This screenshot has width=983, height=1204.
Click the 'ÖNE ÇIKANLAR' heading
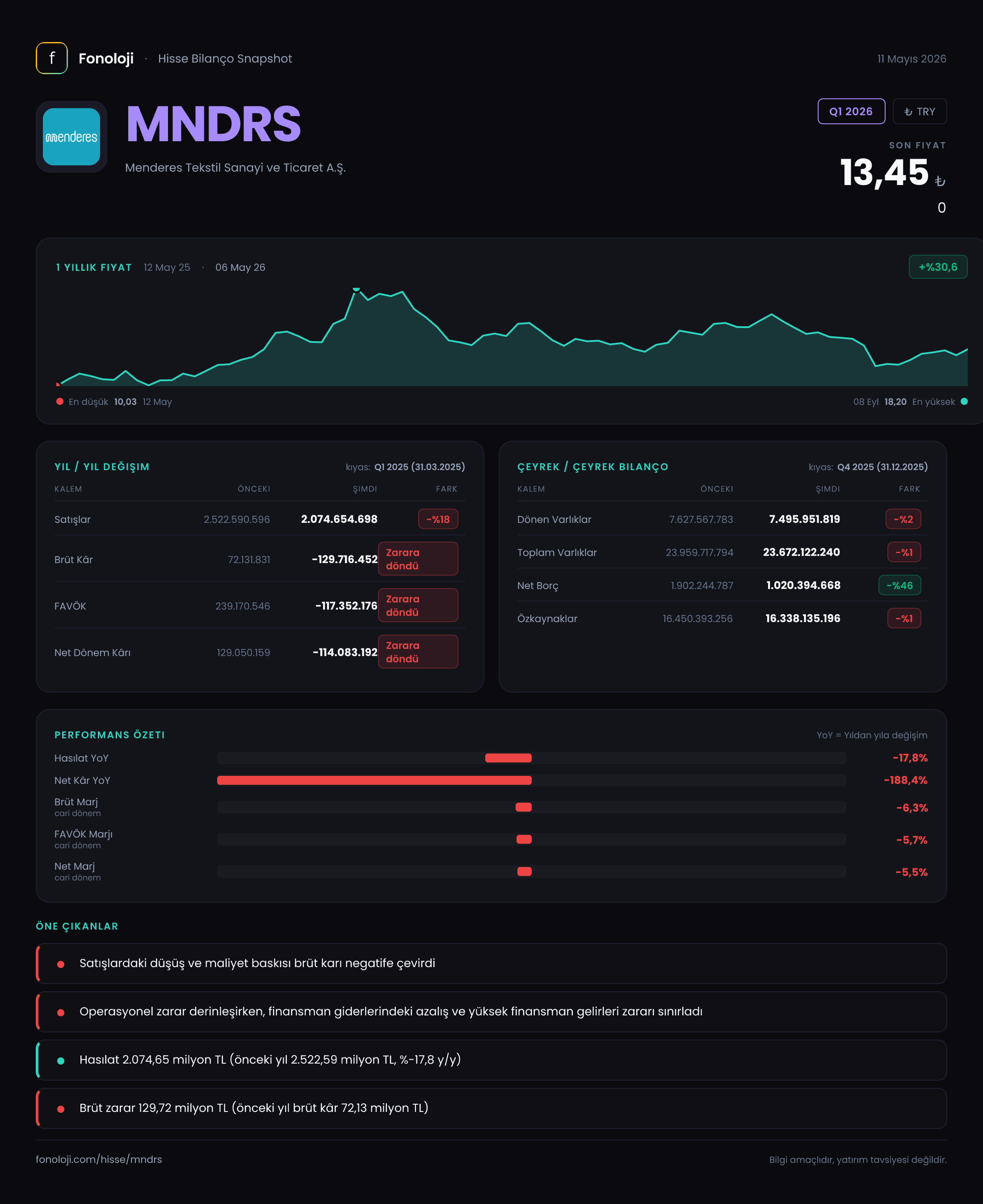(x=77, y=926)
